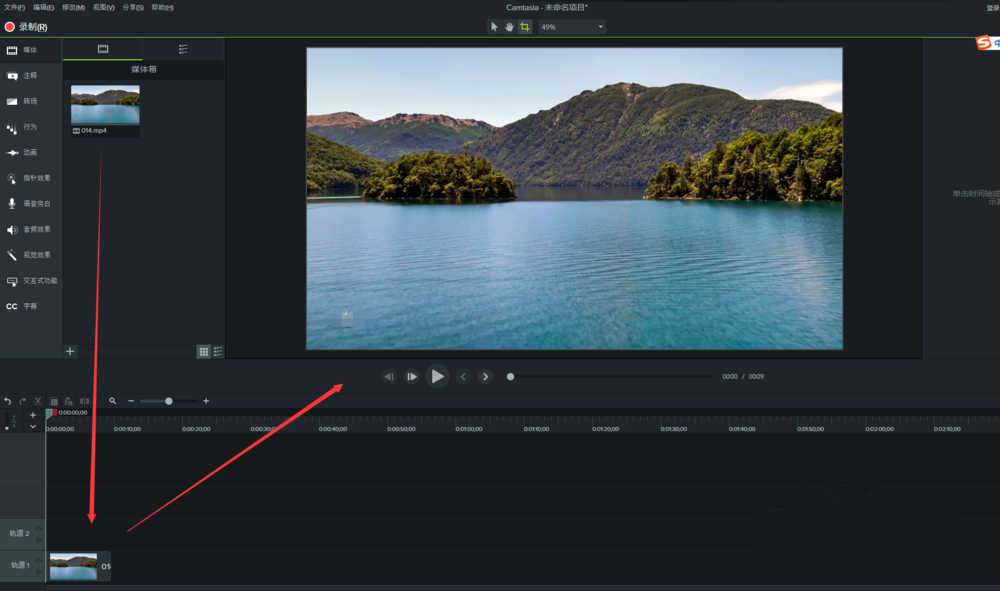
Task: Select the 014.mp4 thumbnail in media bin
Action: point(103,106)
